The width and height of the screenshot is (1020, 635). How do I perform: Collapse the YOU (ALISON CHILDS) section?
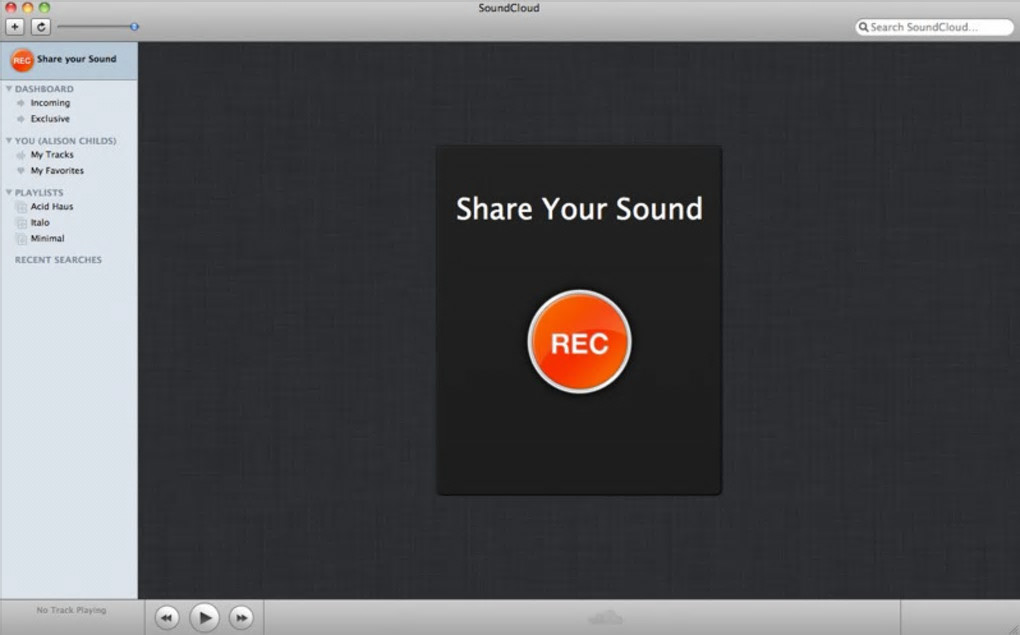(9, 140)
